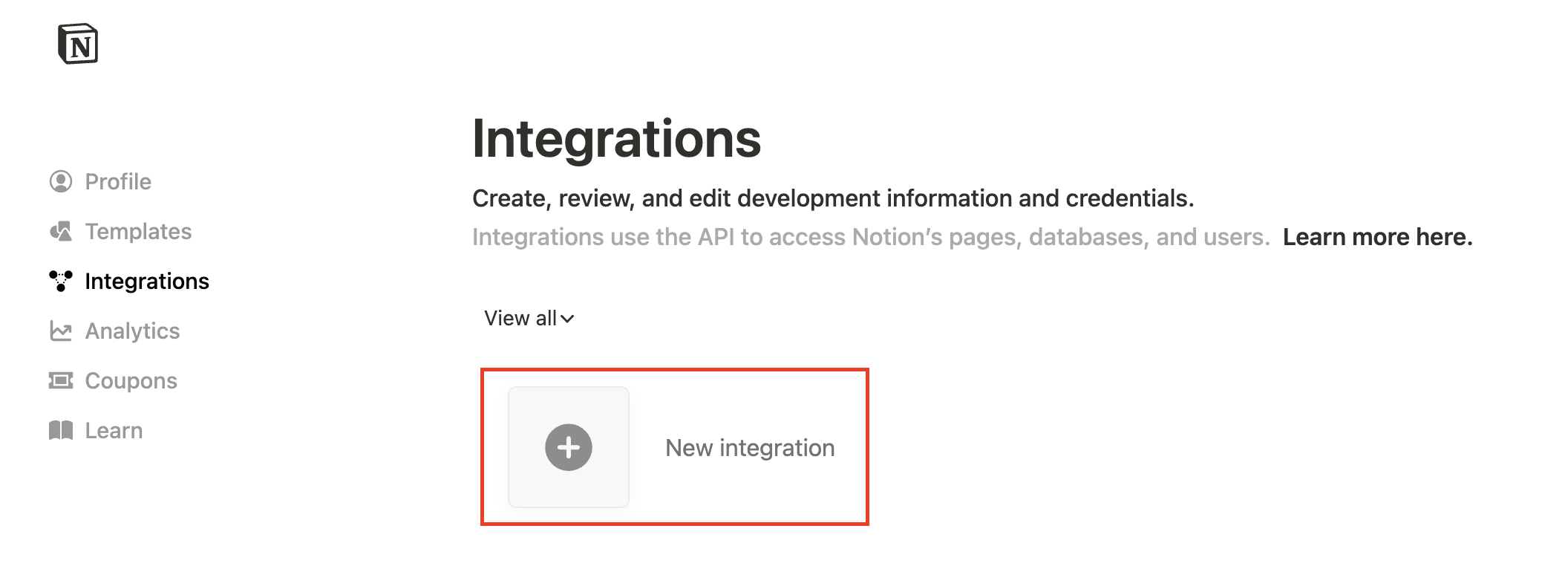This screenshot has width=1568, height=569.
Task: Switch to the Profile section
Action: pyautogui.click(x=117, y=181)
